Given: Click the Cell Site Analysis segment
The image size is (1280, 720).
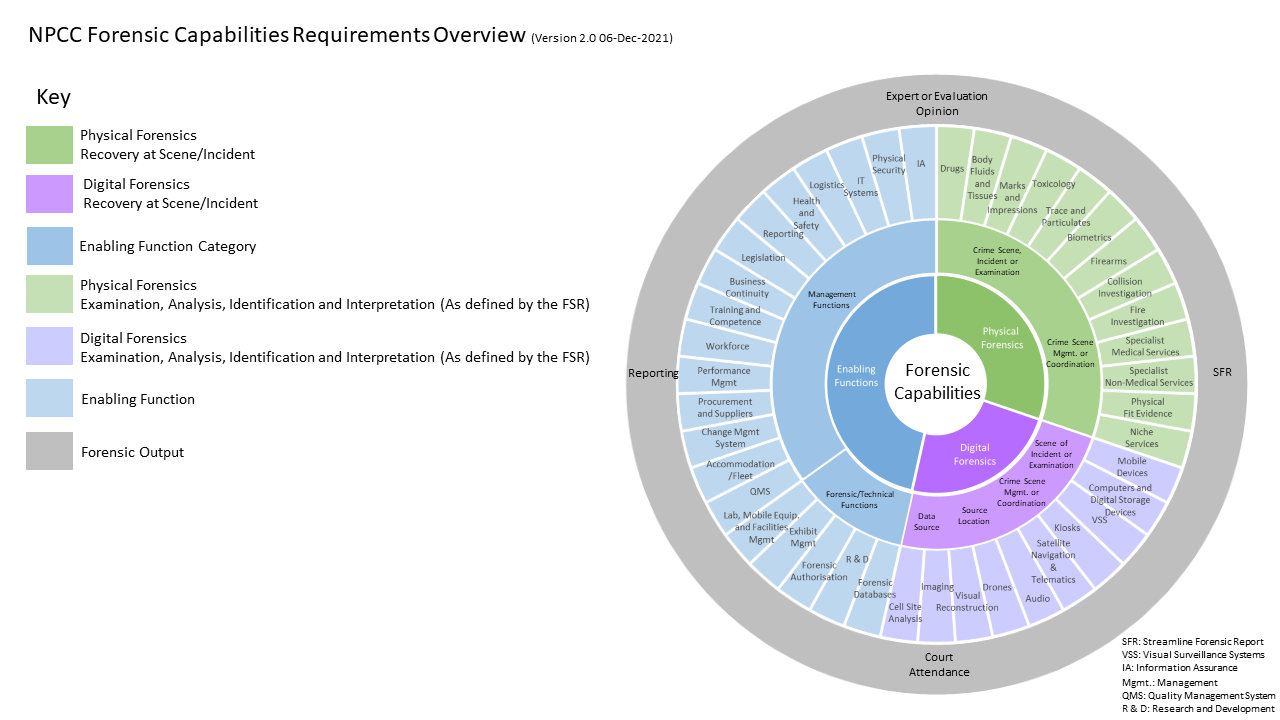Looking at the screenshot, I should click(905, 612).
